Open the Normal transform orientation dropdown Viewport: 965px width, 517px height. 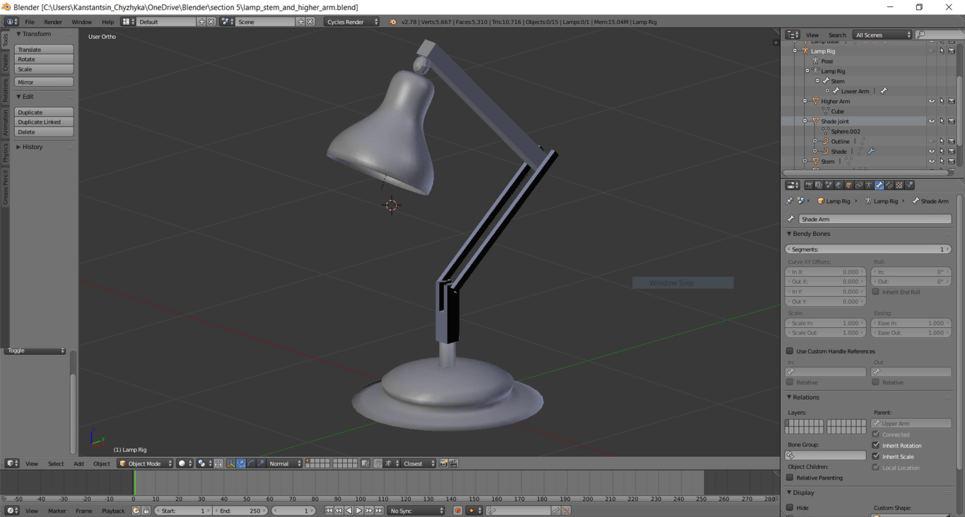click(285, 463)
